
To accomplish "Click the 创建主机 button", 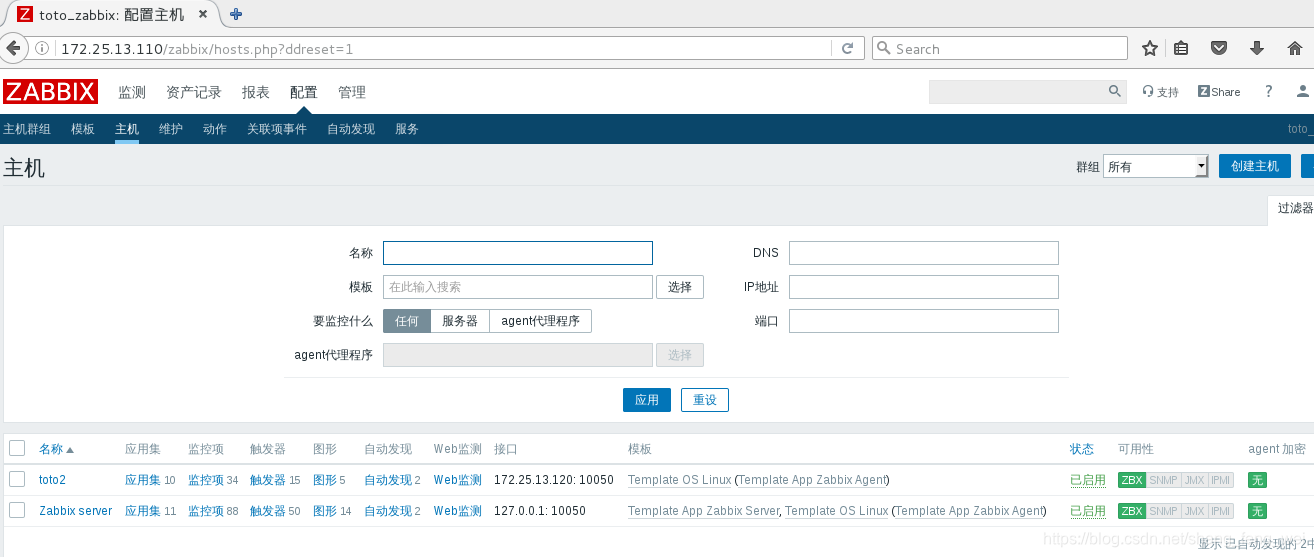I will click(1255, 166).
